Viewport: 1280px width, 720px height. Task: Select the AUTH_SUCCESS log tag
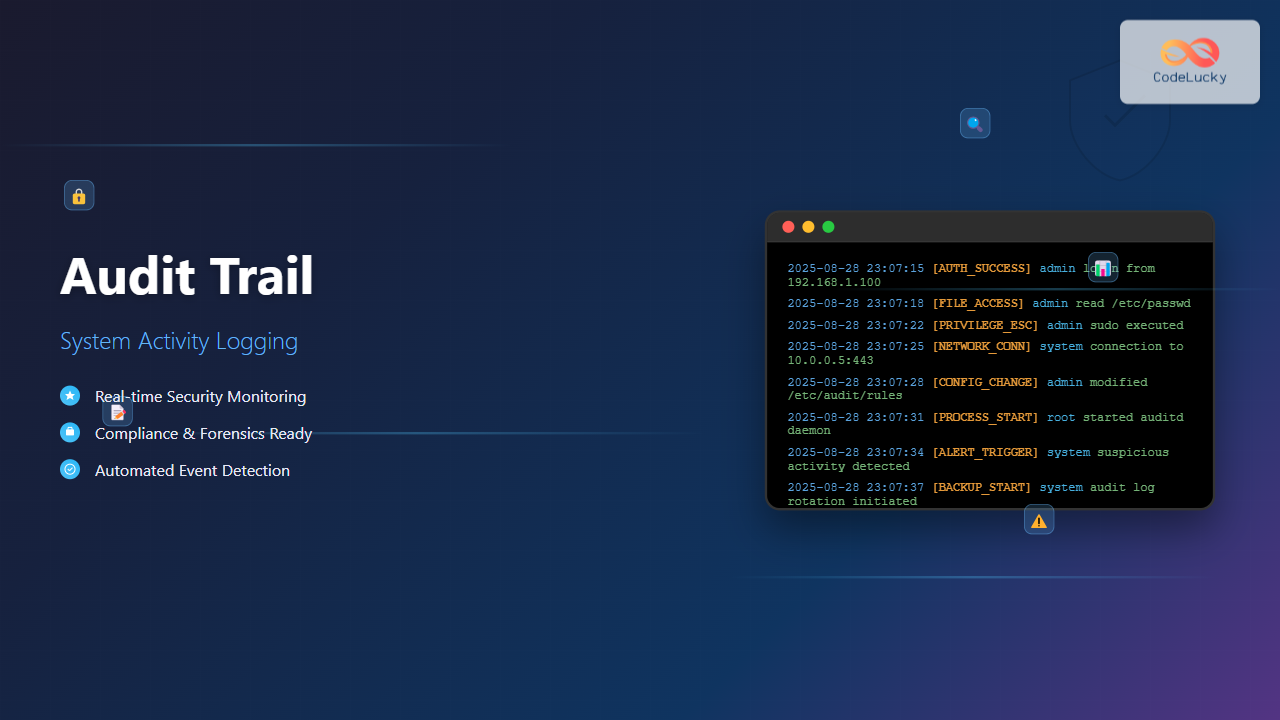981,268
